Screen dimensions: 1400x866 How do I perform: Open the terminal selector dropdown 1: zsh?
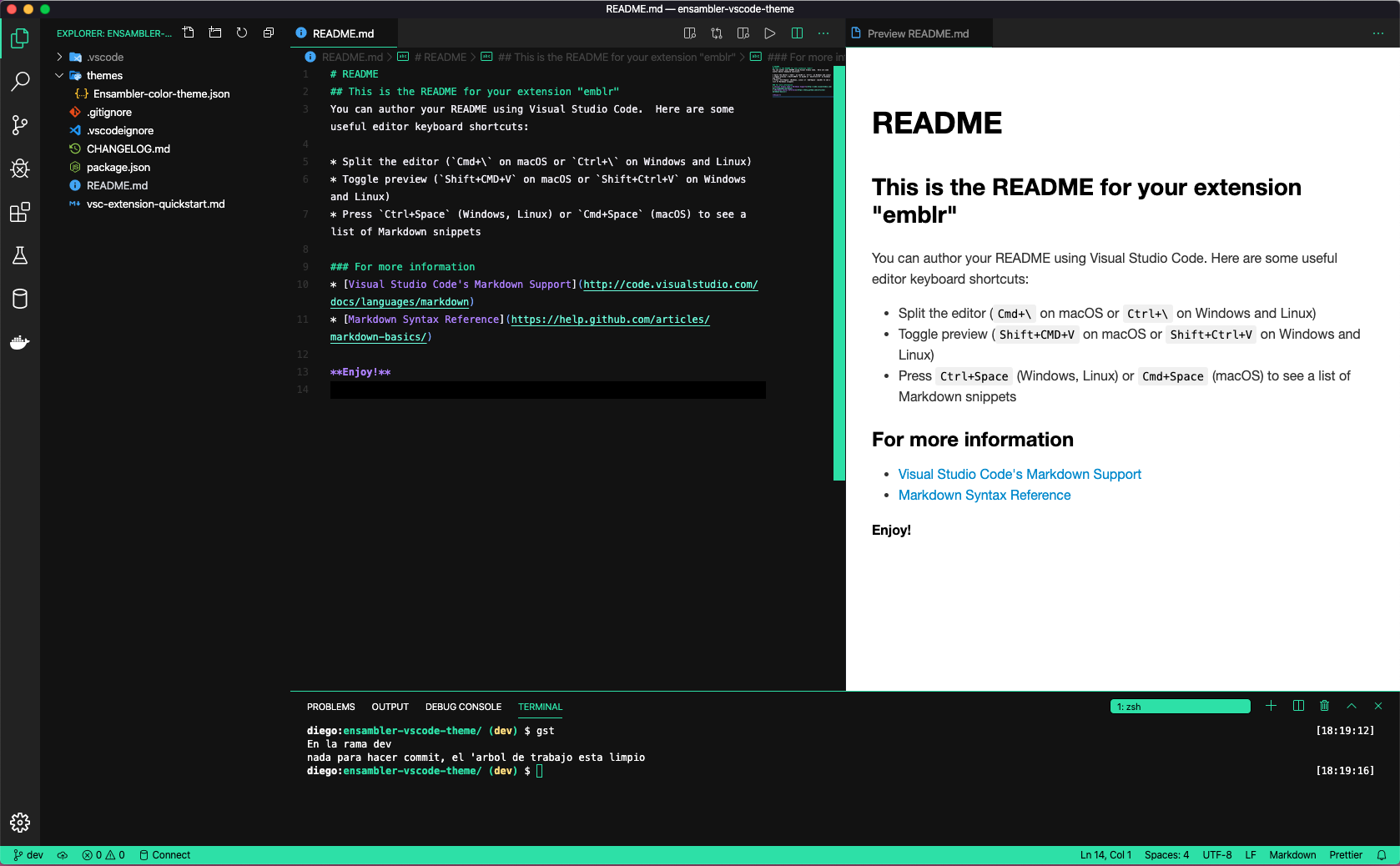[1181, 707]
